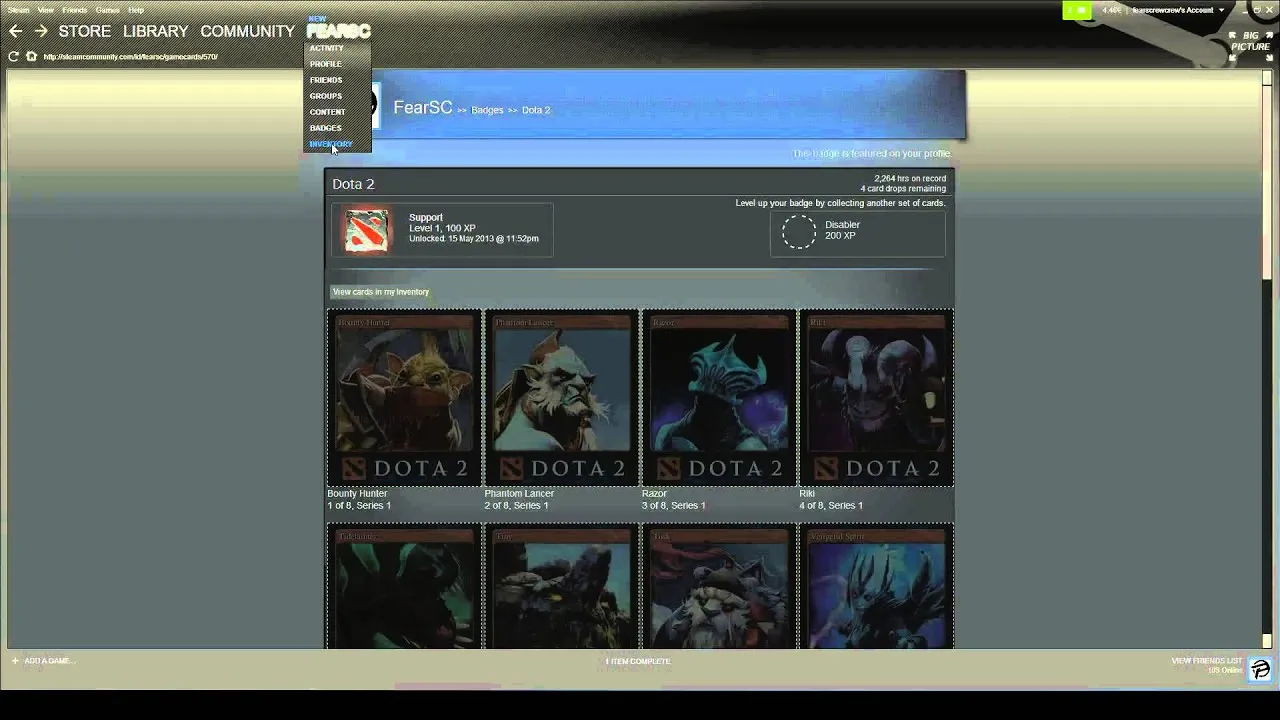The height and width of the screenshot is (720, 1280).
Task: Open the Games menu
Action: pyautogui.click(x=108, y=10)
